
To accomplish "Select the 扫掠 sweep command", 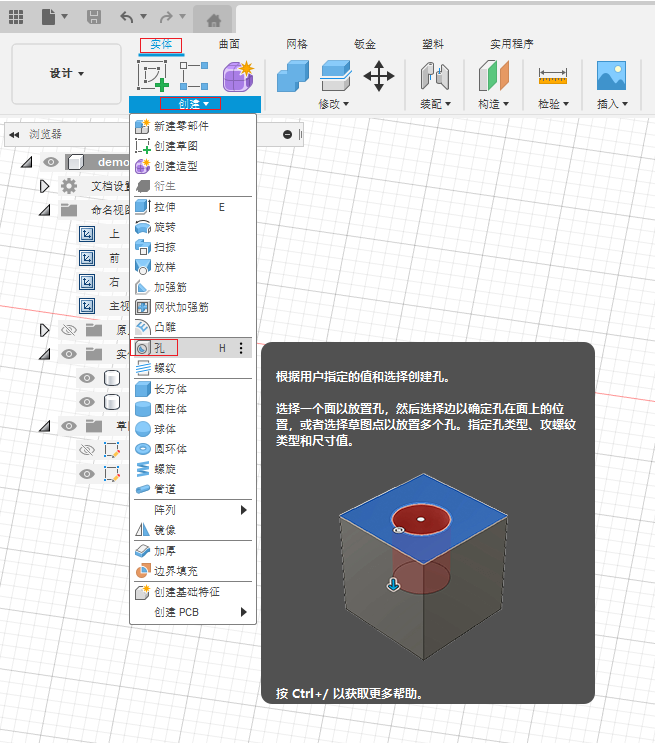I will point(193,247).
